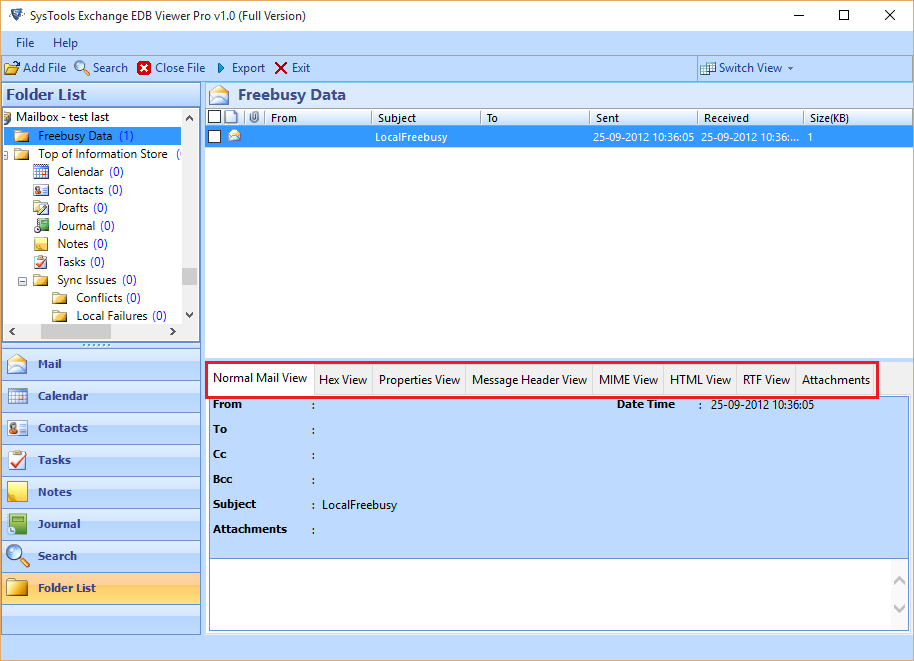This screenshot has width=914, height=661.
Task: Click message body scroll up arrow
Action: pos(899,580)
